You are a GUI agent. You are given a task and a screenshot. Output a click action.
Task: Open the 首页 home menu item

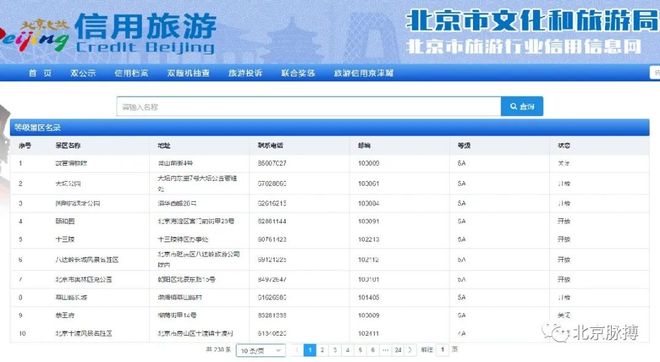(40, 73)
